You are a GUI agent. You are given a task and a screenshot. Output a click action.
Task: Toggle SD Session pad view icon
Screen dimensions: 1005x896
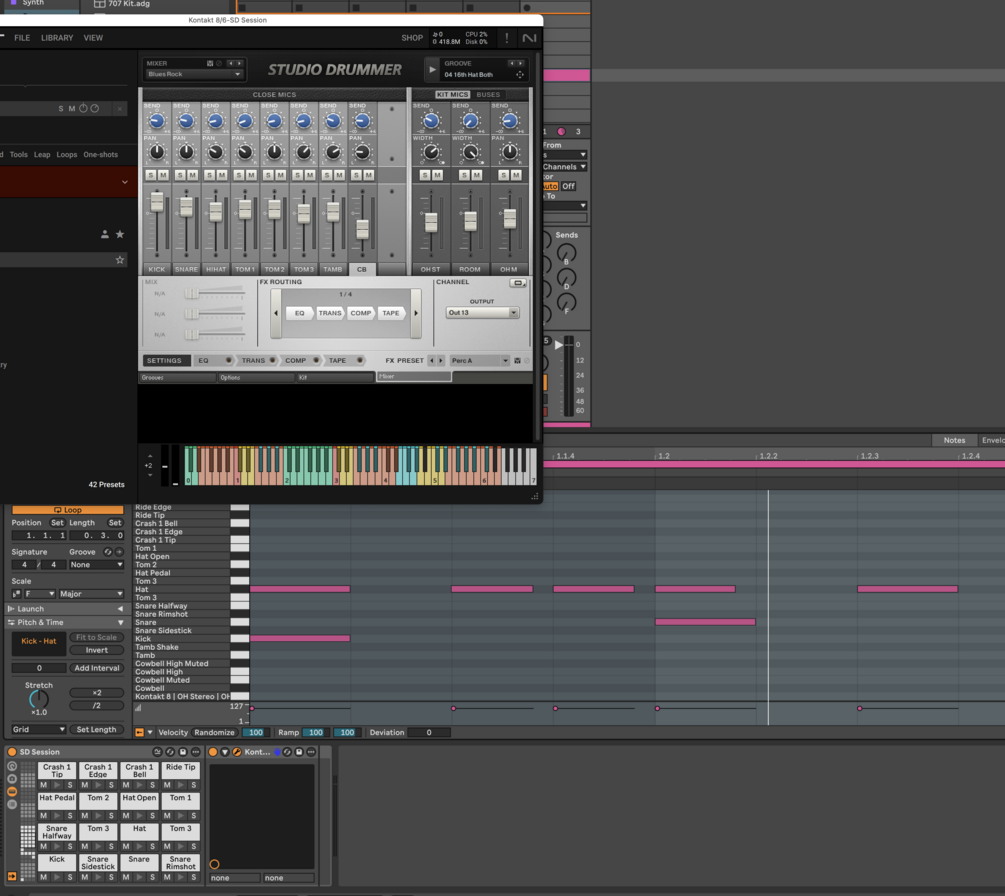click(x=12, y=792)
